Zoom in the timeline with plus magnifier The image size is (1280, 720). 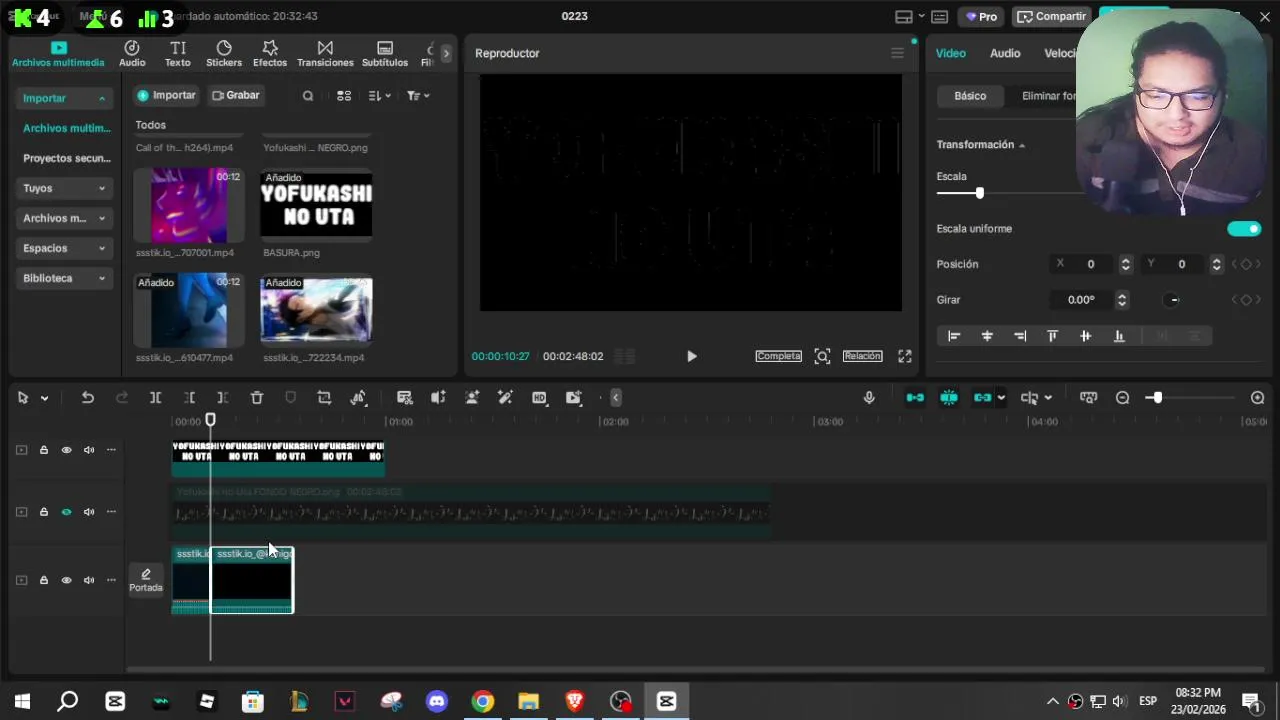pyautogui.click(x=1257, y=398)
